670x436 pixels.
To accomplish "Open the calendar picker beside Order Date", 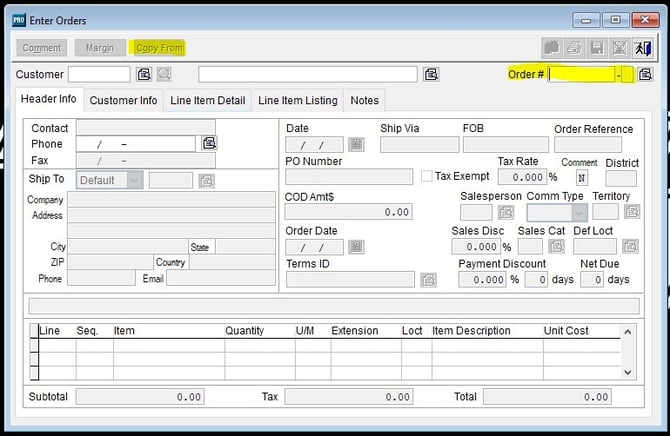I will 356,247.
